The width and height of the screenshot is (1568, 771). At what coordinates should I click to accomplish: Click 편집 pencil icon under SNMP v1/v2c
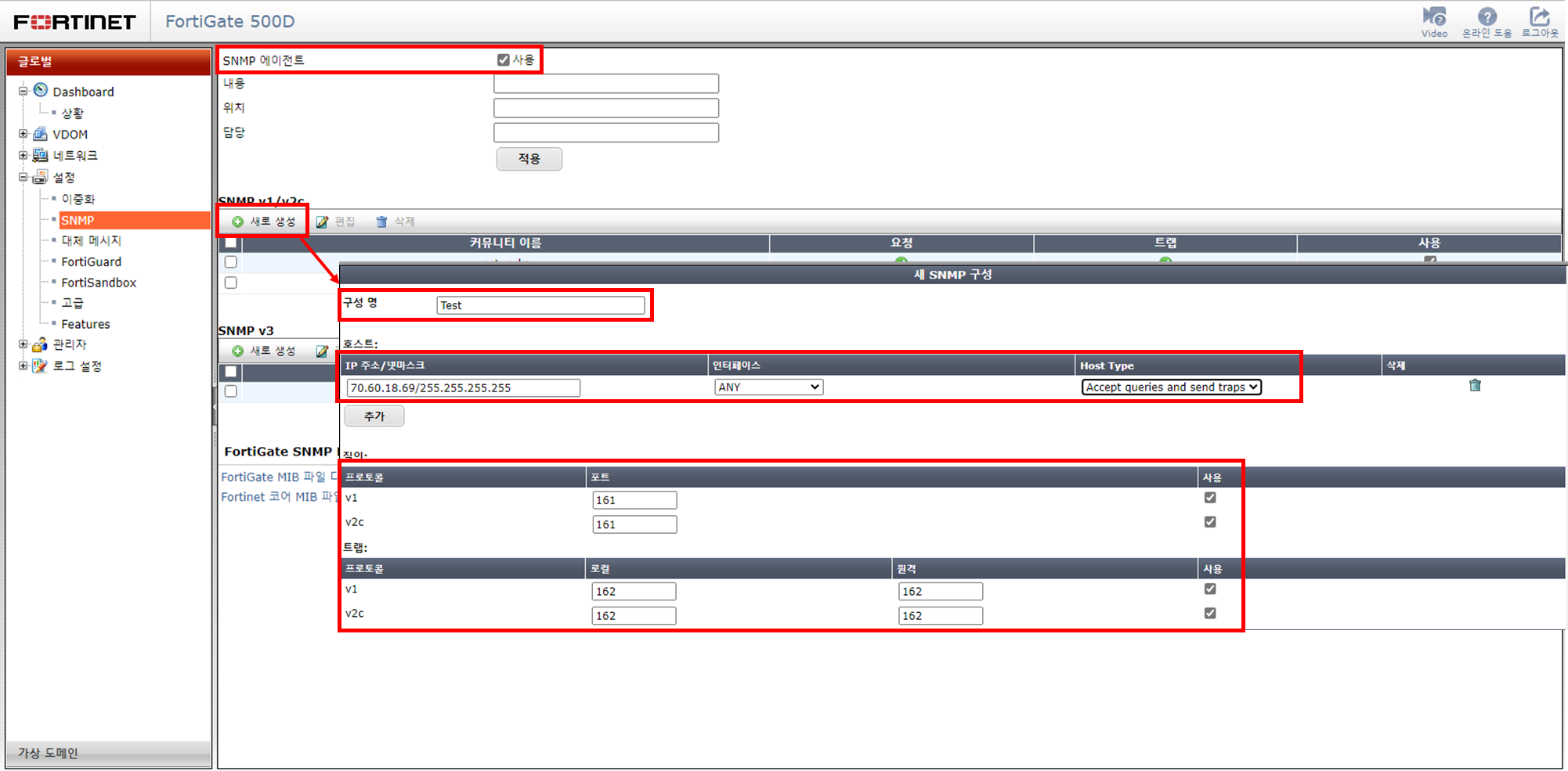coord(322,222)
